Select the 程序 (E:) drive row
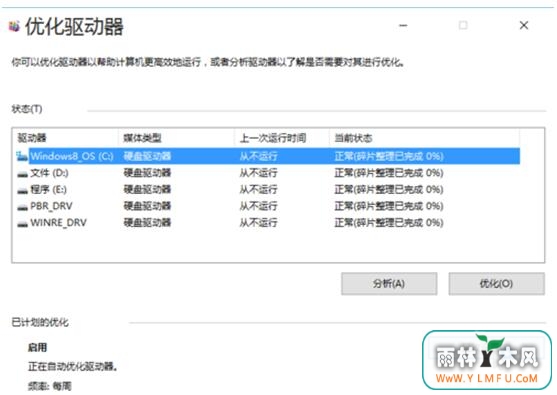This screenshot has height=395, width=557. click(268, 189)
